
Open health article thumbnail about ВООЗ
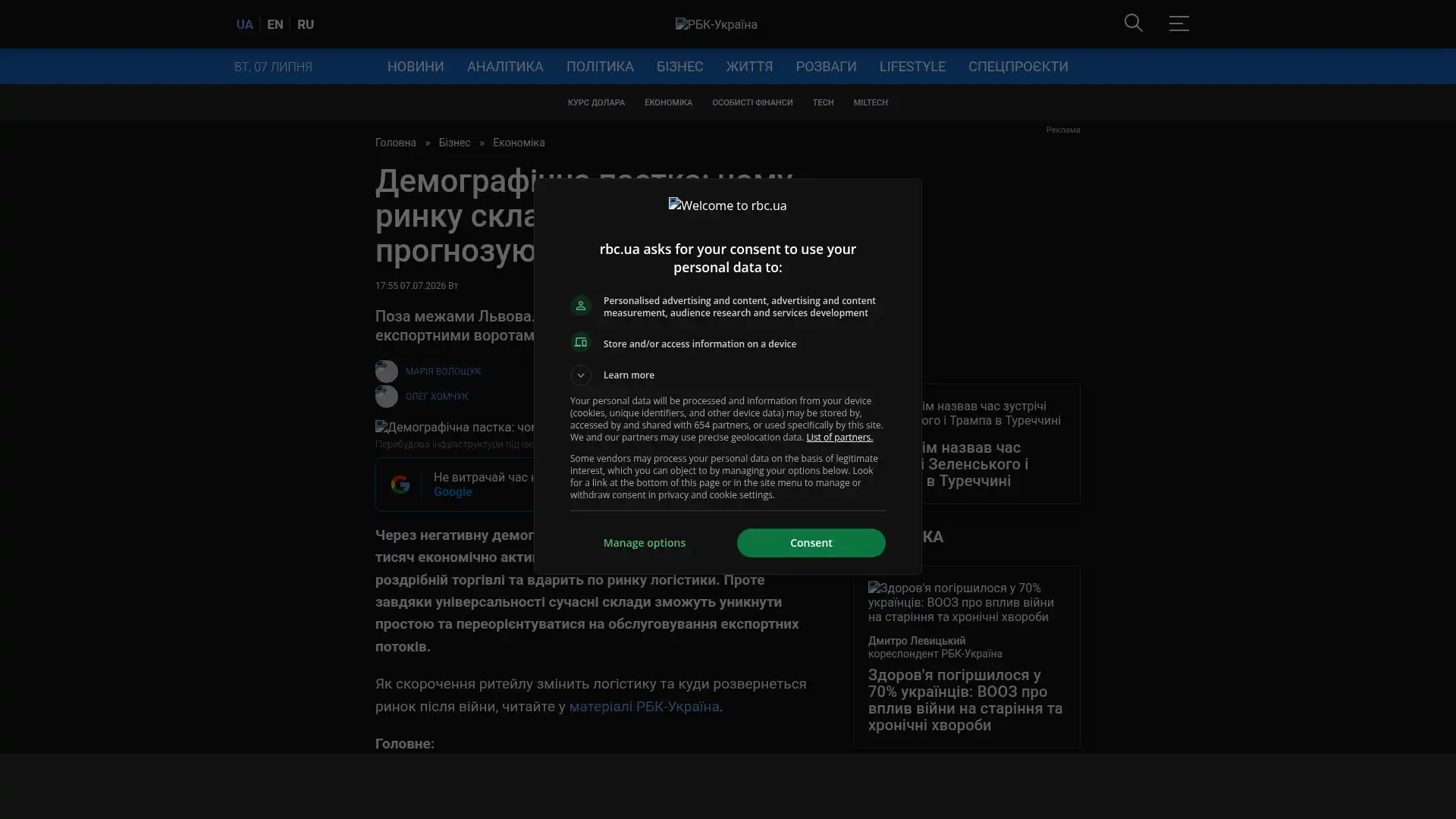tap(966, 602)
